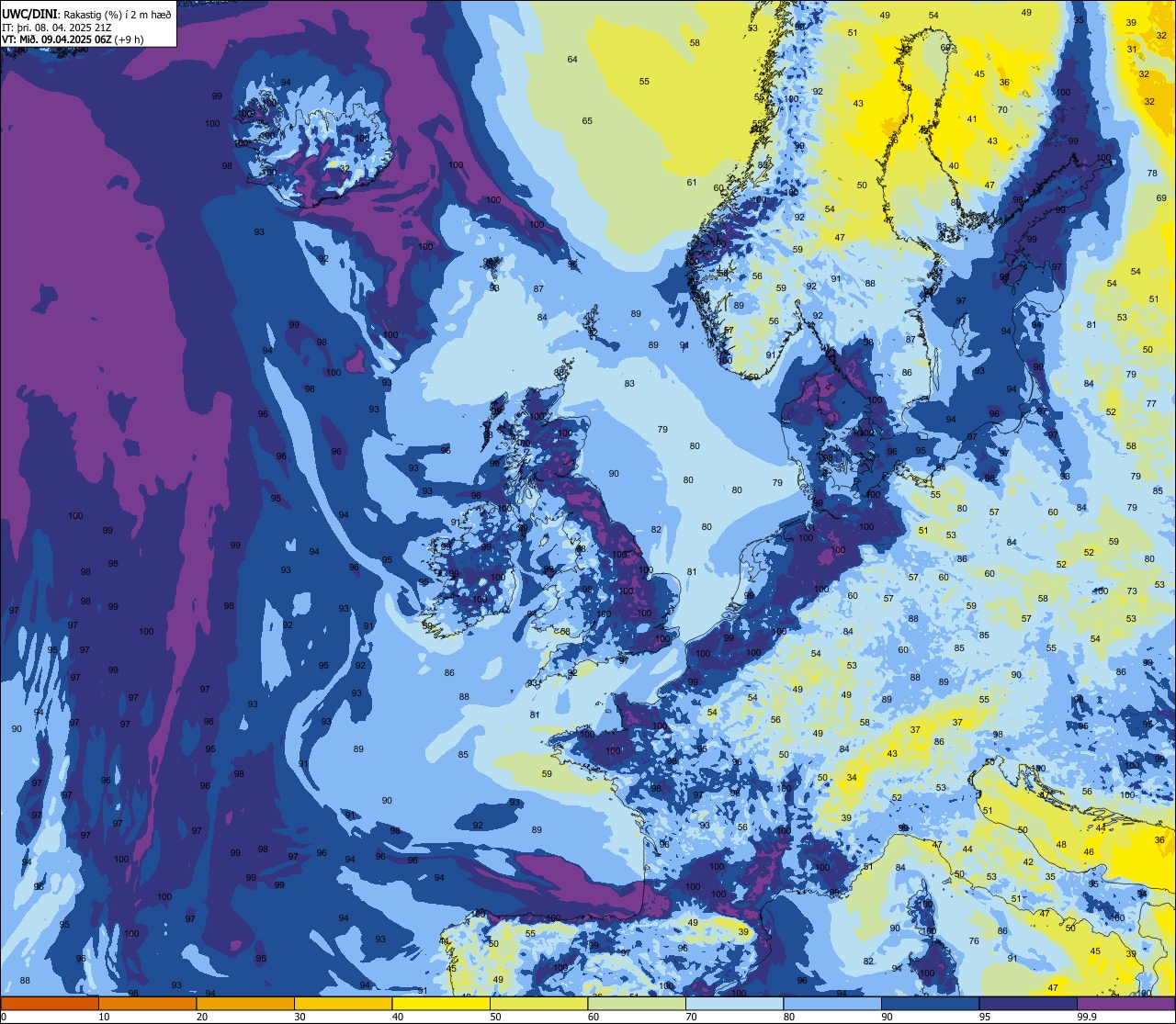Screen dimensions: 1176x1024
Task: Click humidity value 61 off Norway's coast
Action: pos(692,183)
